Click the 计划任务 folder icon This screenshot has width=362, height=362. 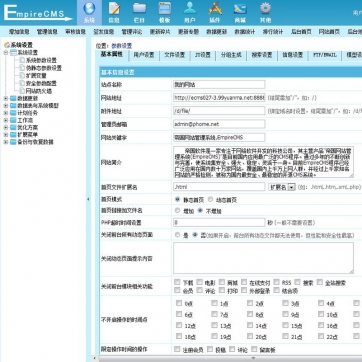[13, 113]
